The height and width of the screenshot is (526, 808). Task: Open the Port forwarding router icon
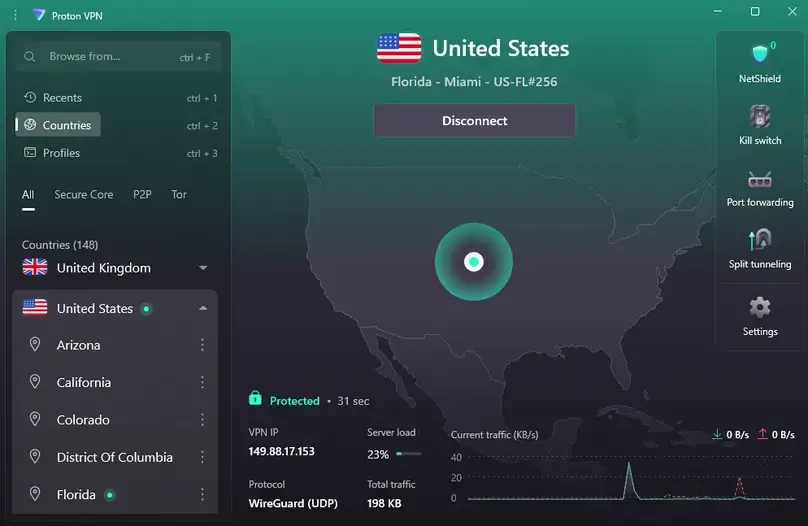[x=760, y=179]
